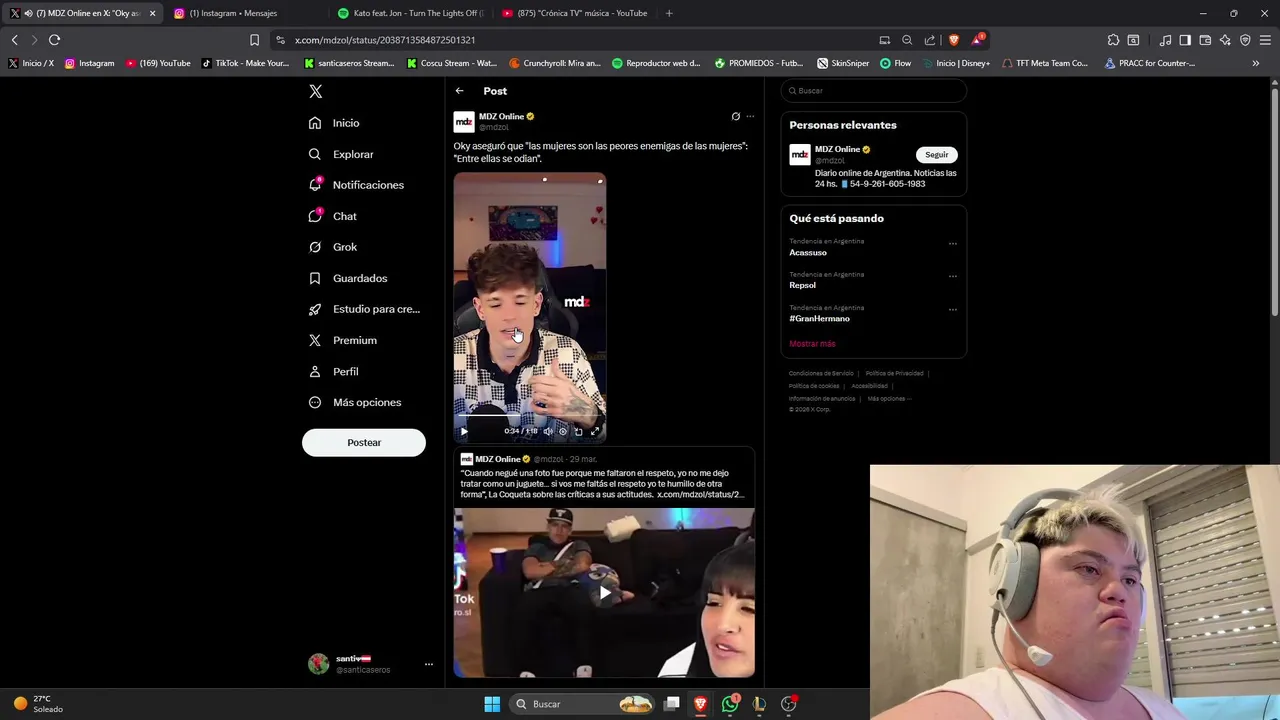The image size is (1280, 720).
Task: Click the Grok icon on the post
Action: (x=736, y=116)
